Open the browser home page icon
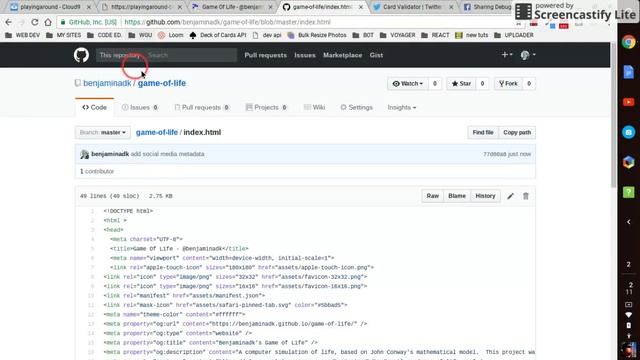This screenshot has height=360, width=640. [48, 22]
